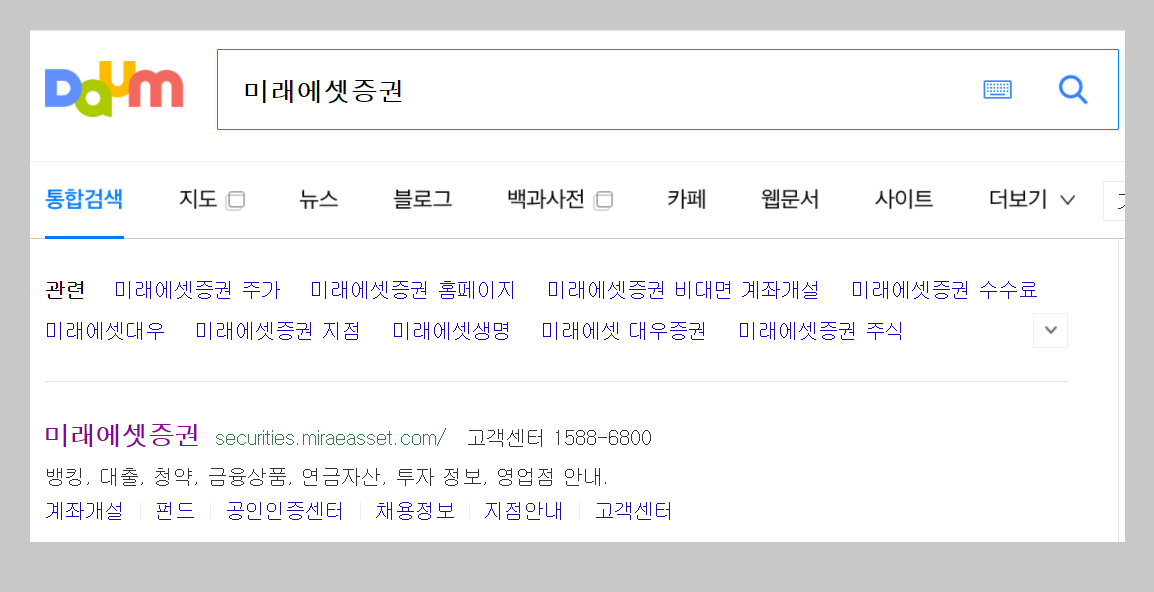1154x592 pixels.
Task: Open the 지점안내 sublink
Action: 523,511
